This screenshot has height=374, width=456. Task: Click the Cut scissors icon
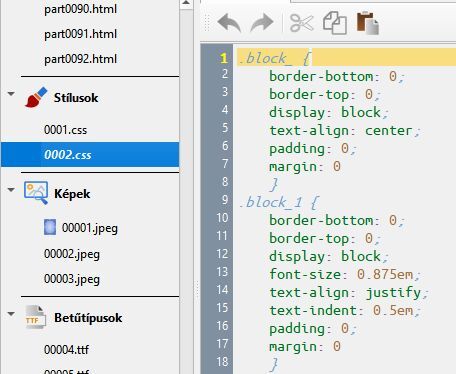[x=302, y=23]
